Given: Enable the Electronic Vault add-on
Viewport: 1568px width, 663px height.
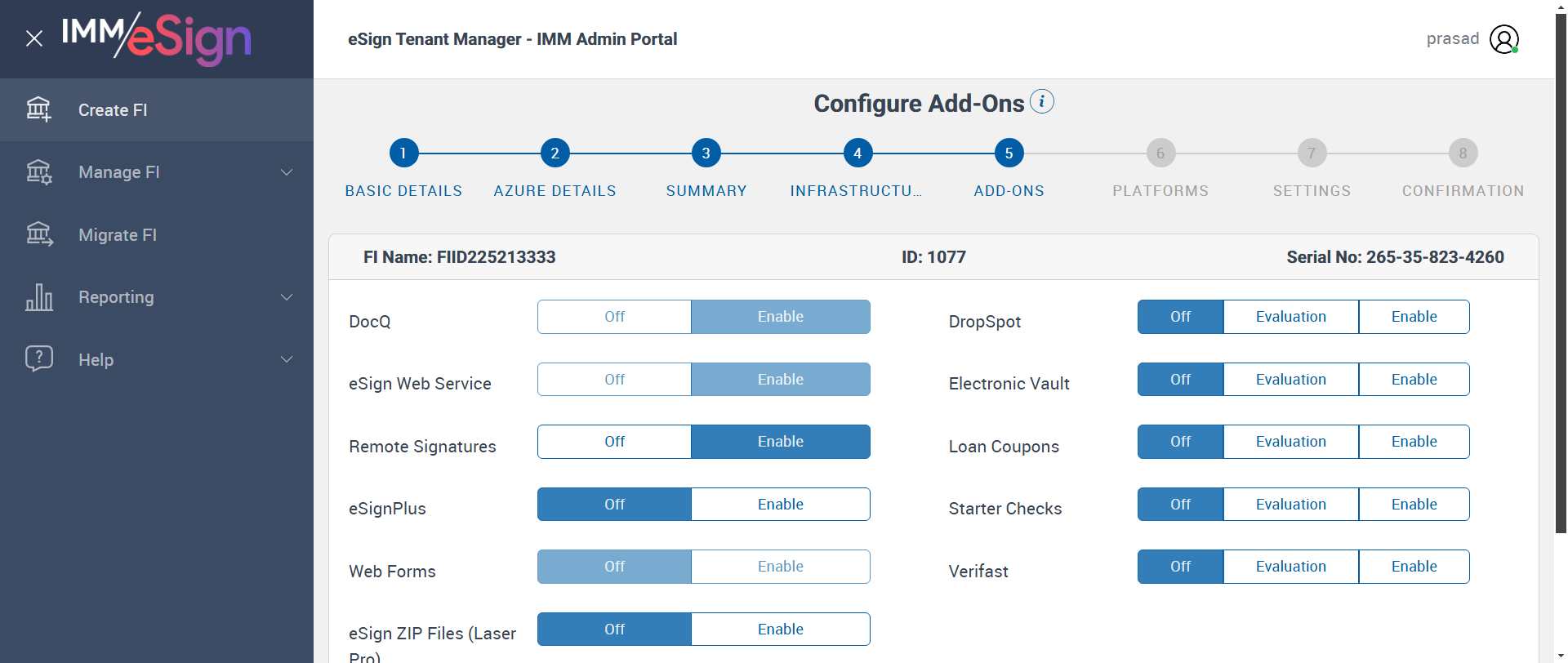Looking at the screenshot, I should pos(1414,380).
